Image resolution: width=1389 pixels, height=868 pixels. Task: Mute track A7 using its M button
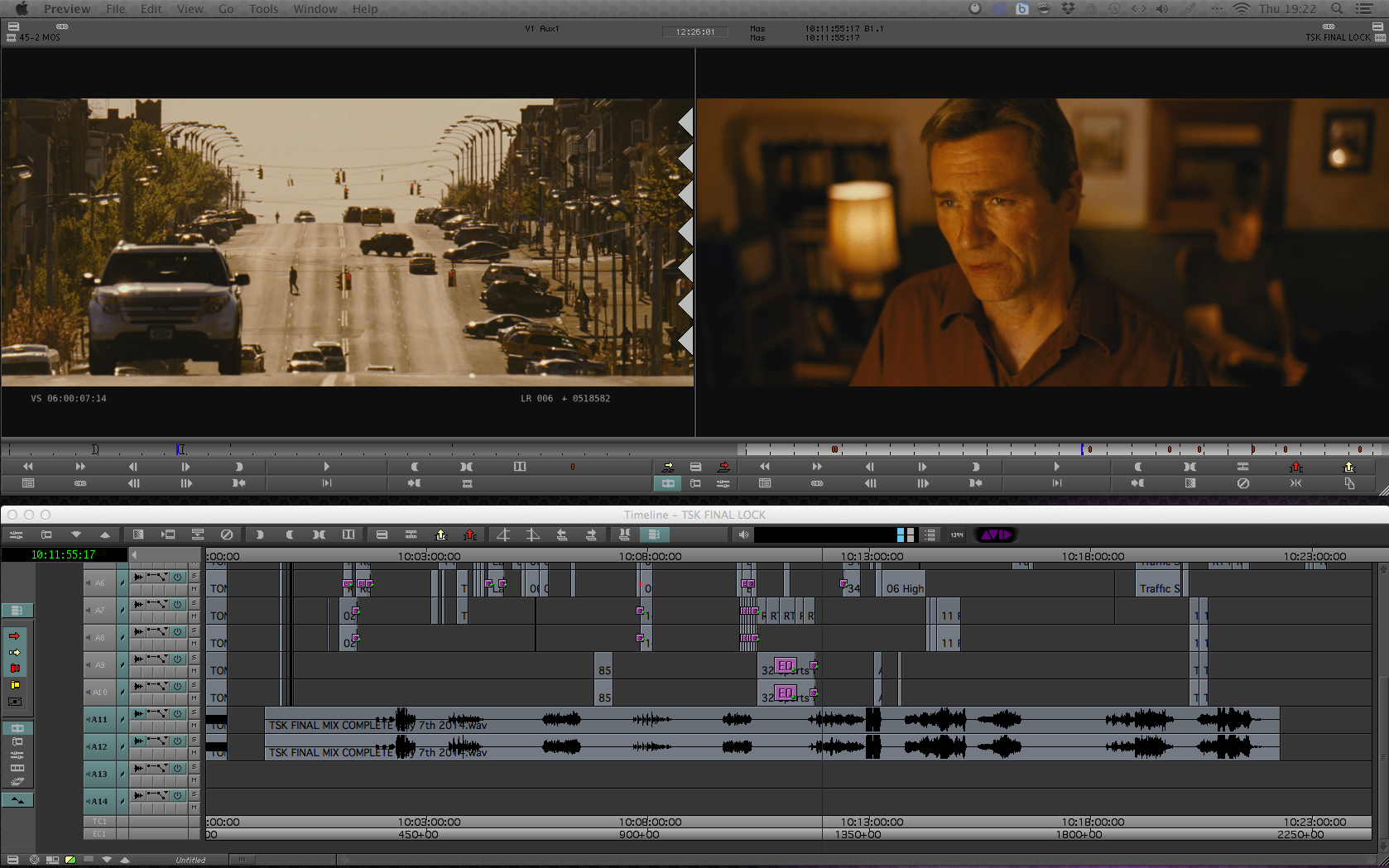tap(195, 616)
